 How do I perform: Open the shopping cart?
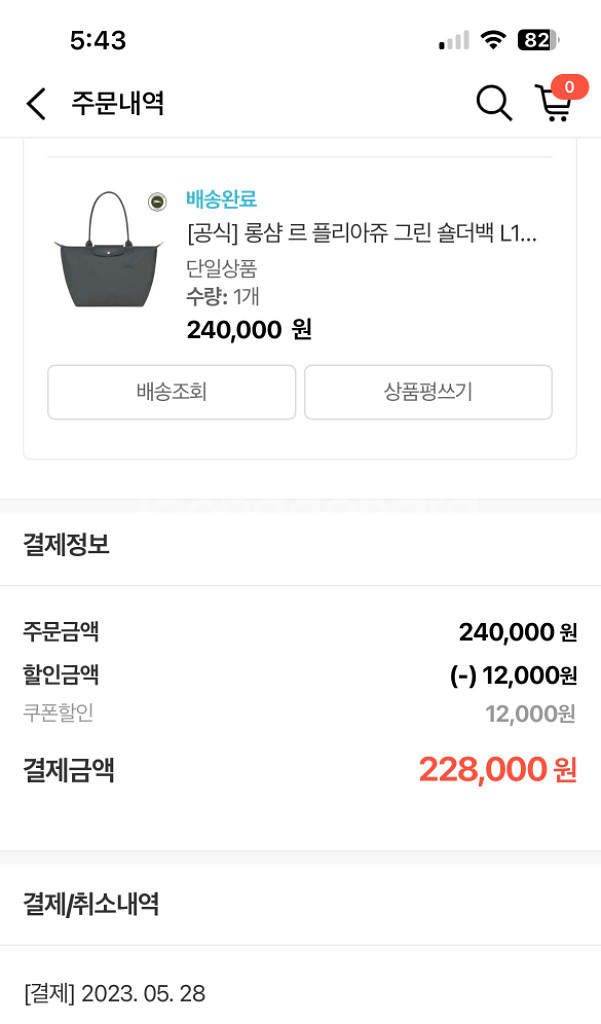553,104
